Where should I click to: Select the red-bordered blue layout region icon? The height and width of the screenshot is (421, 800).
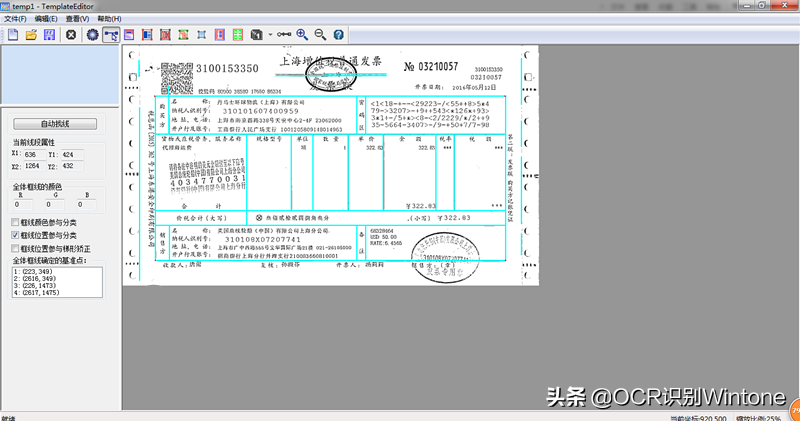[147, 35]
